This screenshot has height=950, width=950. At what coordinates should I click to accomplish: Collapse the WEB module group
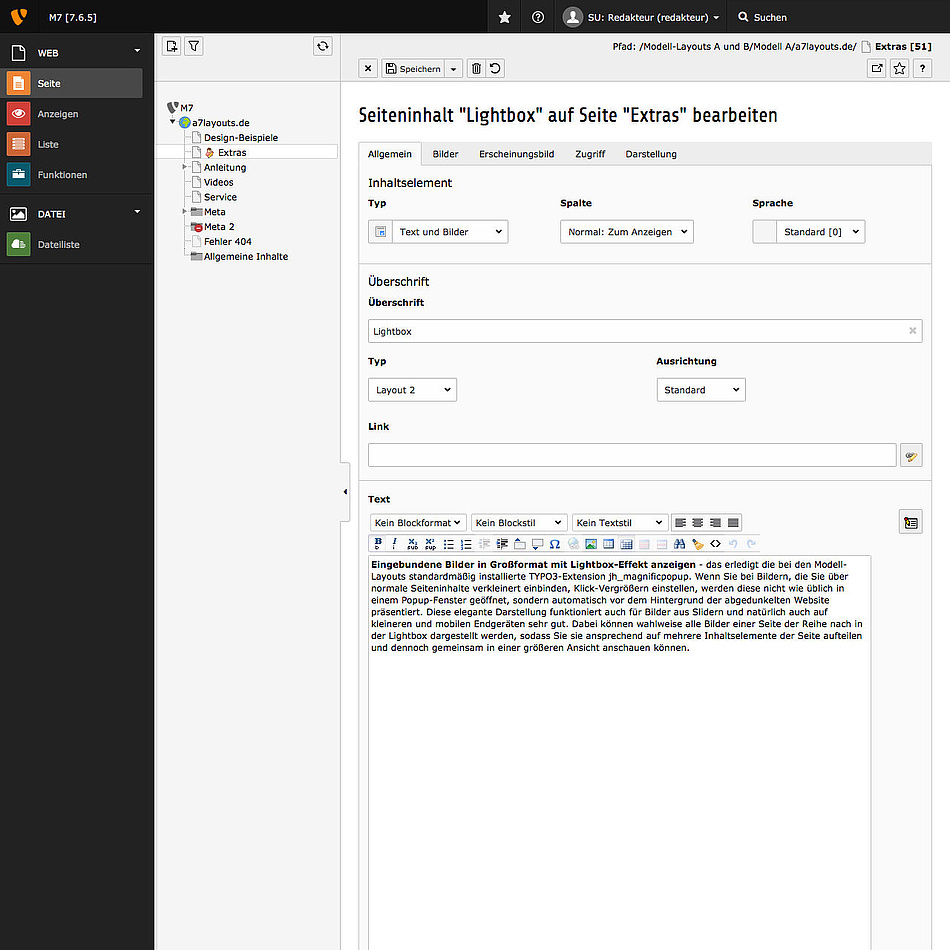click(138, 51)
